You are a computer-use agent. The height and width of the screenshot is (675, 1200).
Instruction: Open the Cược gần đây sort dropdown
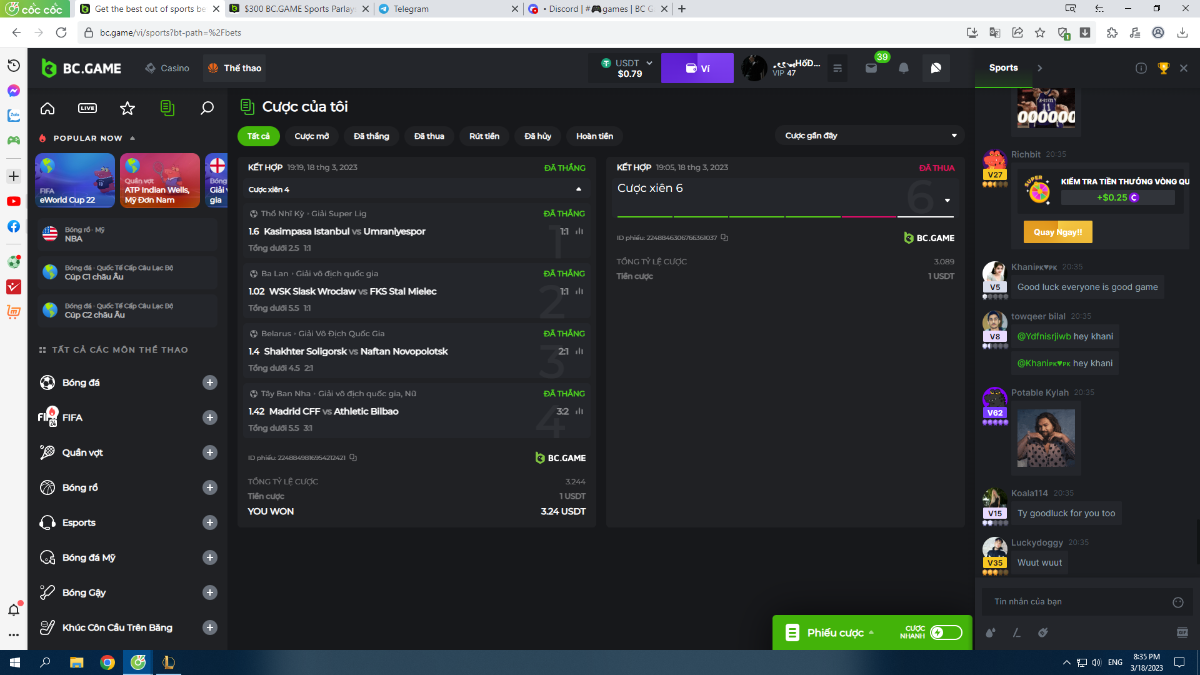pyautogui.click(x=869, y=135)
